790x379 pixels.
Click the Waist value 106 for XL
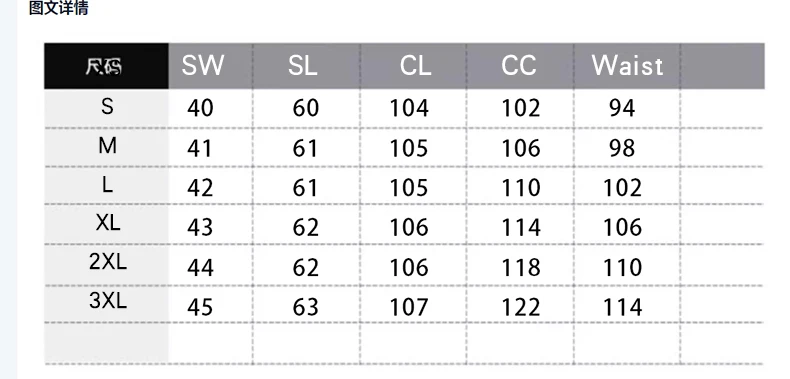point(623,227)
